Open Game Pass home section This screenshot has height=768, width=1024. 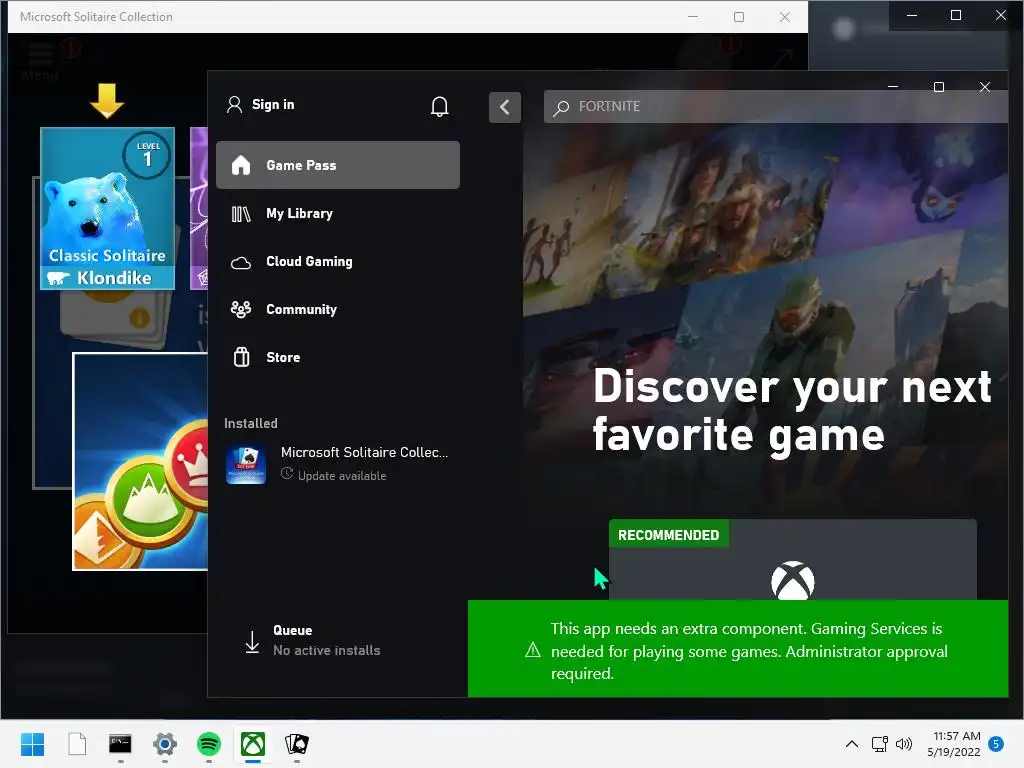tap(338, 165)
